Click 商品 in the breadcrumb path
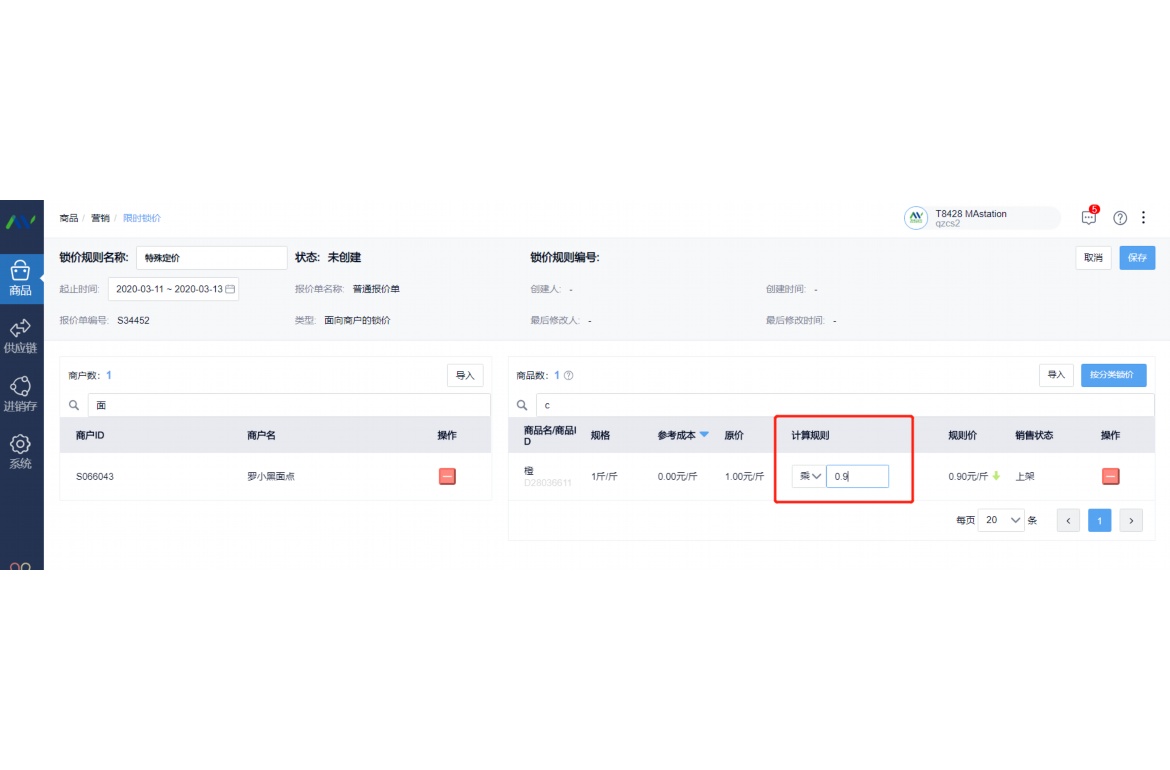1170x770 pixels. pyautogui.click(x=68, y=218)
